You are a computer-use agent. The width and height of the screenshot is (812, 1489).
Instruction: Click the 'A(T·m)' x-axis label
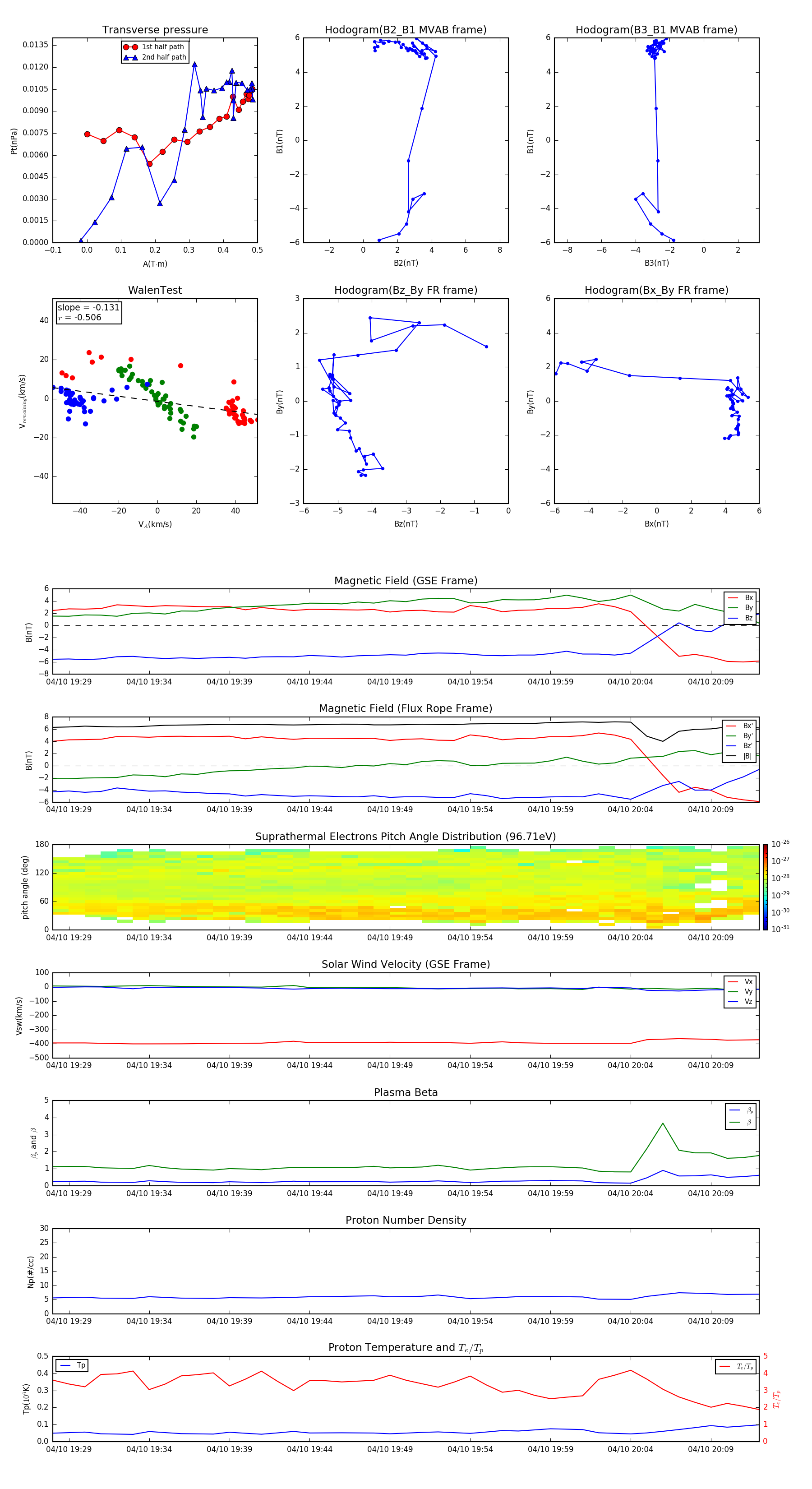[x=155, y=264]
